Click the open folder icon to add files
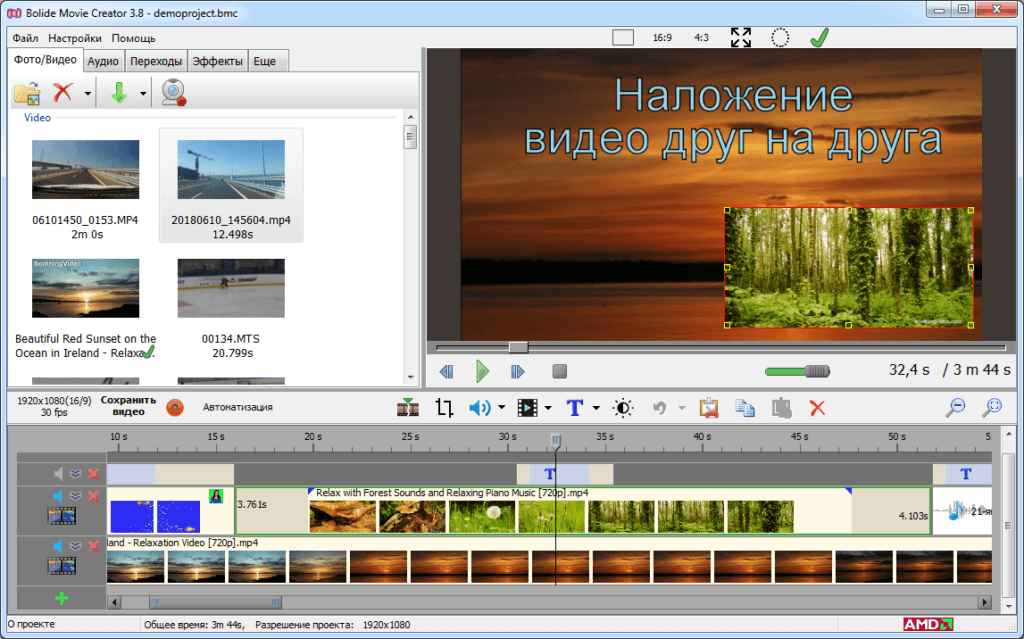This screenshot has height=639, width=1024. pos(27,93)
